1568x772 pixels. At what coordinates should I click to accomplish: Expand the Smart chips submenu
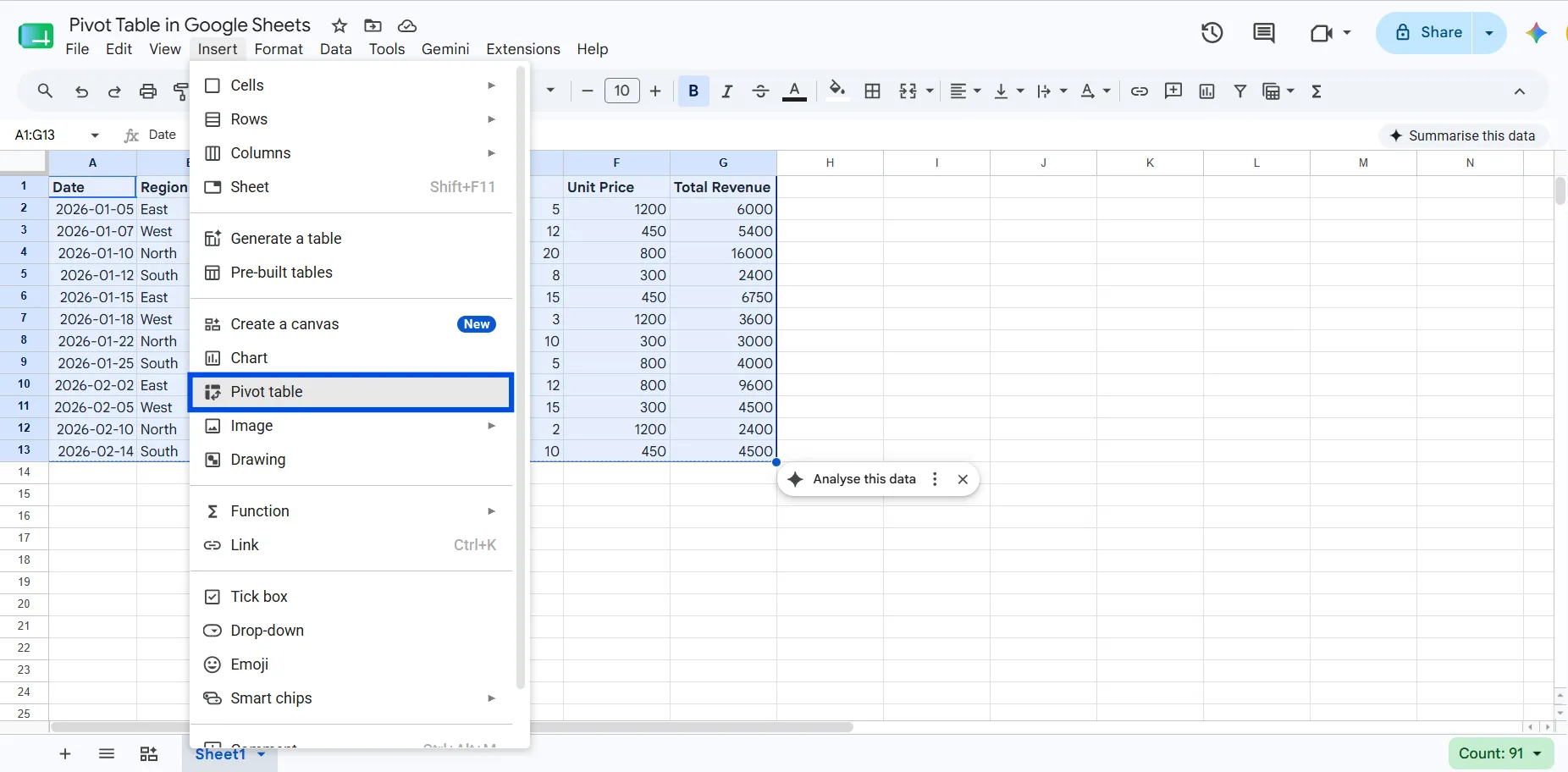click(x=351, y=698)
